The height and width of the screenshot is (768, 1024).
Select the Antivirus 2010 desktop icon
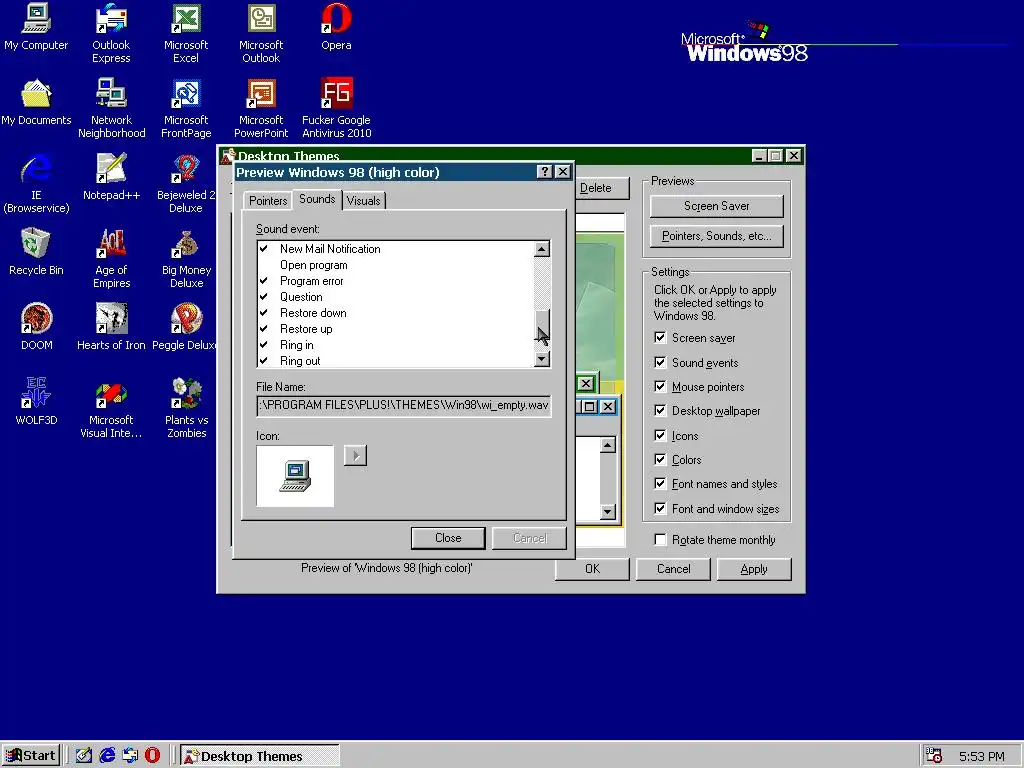(336, 108)
